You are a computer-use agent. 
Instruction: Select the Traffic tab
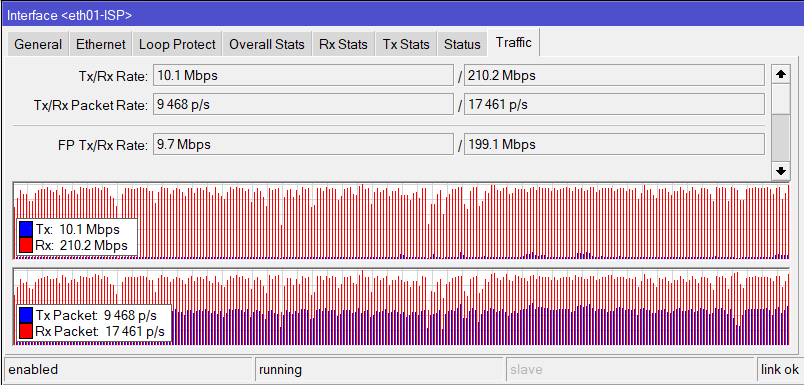coord(513,43)
